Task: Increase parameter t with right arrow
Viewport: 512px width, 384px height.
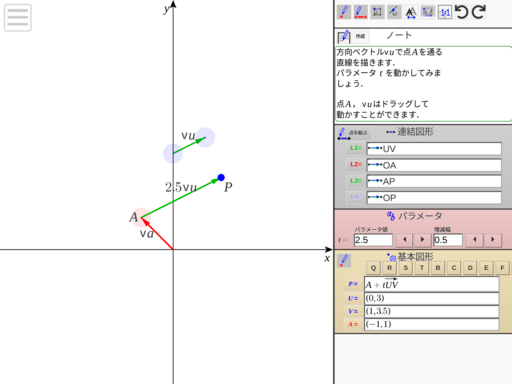Action: (x=422, y=240)
